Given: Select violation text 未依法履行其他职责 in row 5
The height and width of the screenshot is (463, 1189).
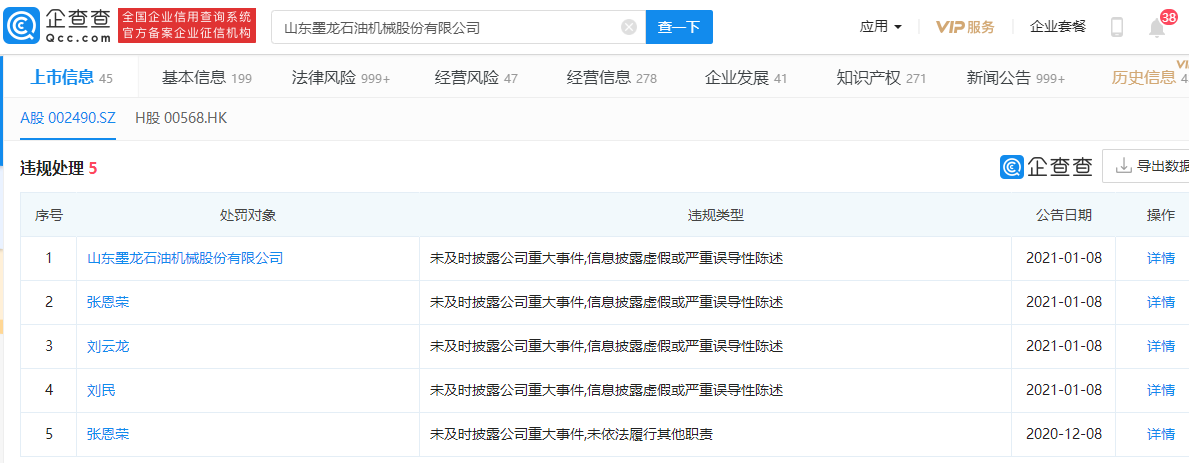Looking at the screenshot, I should [x=650, y=434].
